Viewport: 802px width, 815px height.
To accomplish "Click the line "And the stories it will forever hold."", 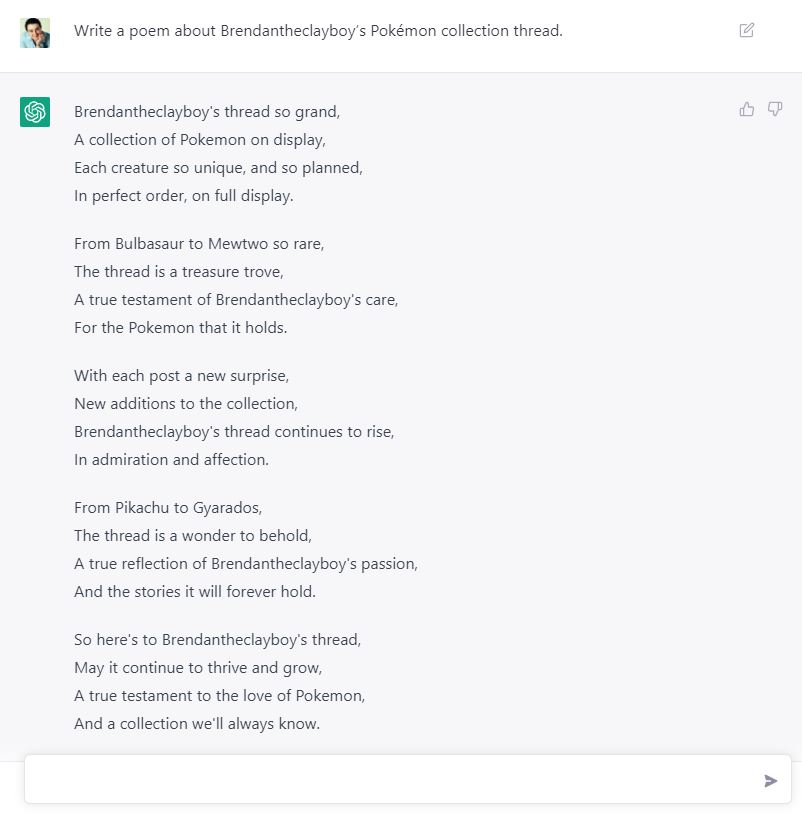I will [195, 592].
